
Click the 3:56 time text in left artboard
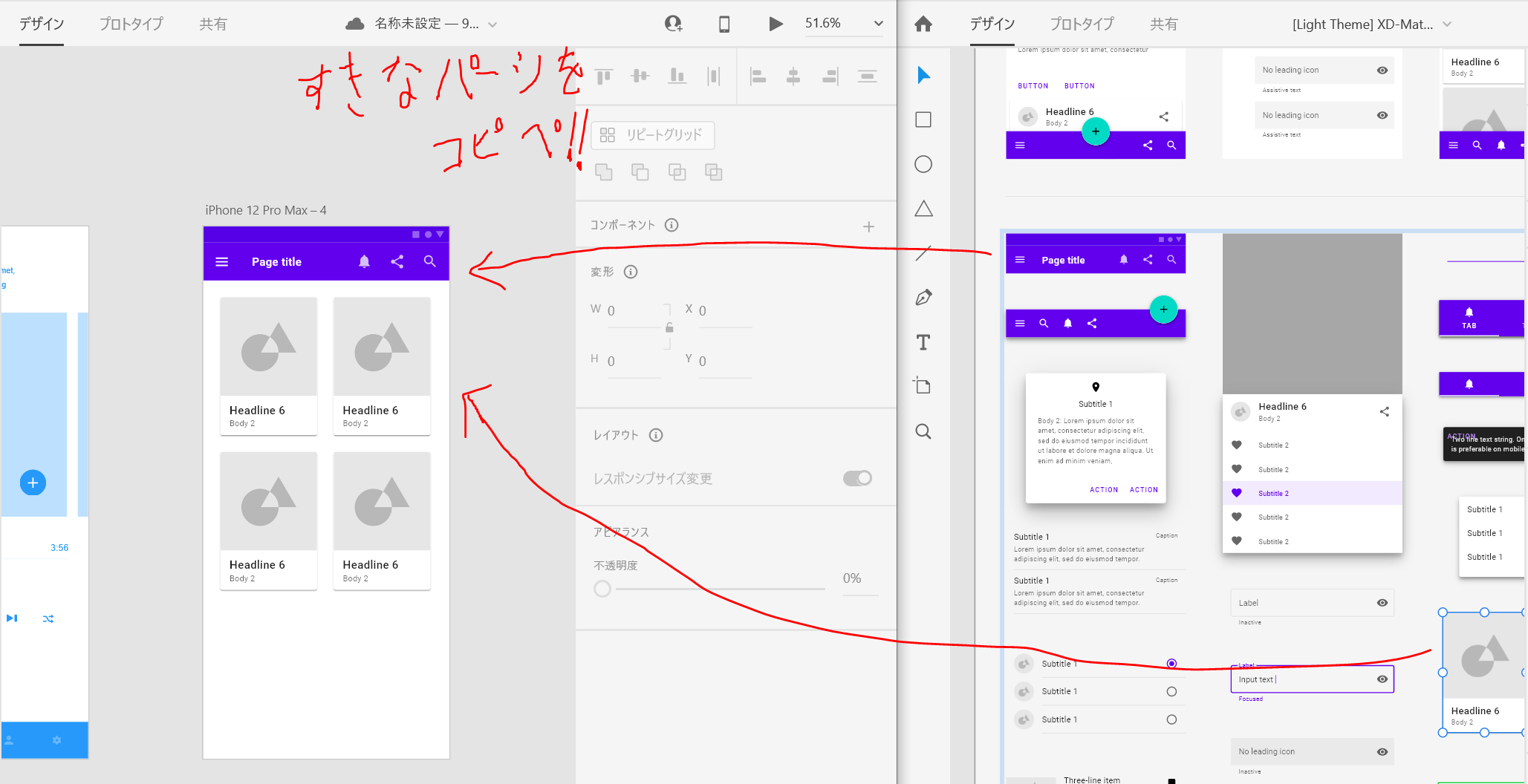click(59, 548)
